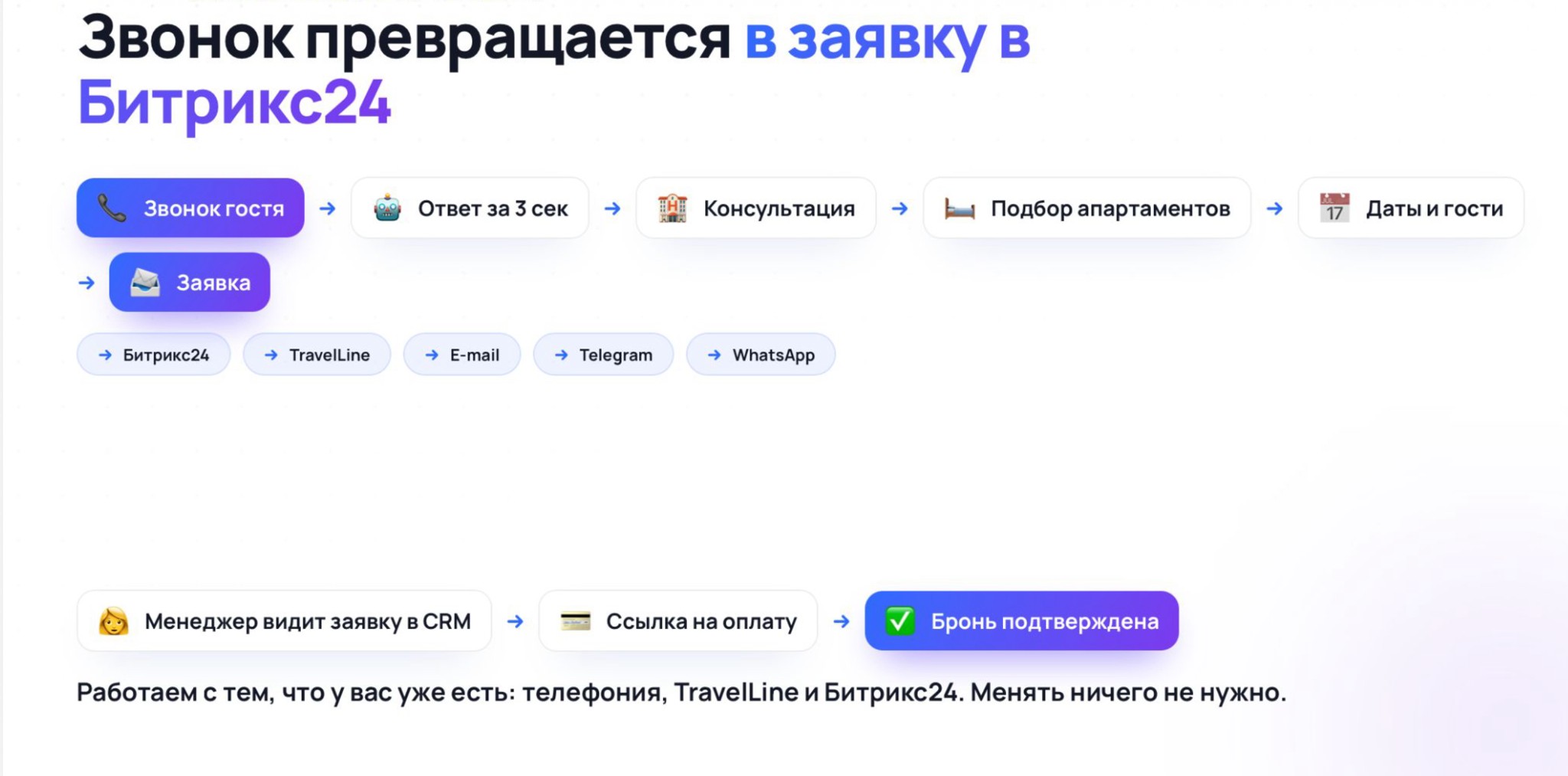
Task: Click the robot icon beside Ответ за 3 сек
Action: tap(387, 208)
